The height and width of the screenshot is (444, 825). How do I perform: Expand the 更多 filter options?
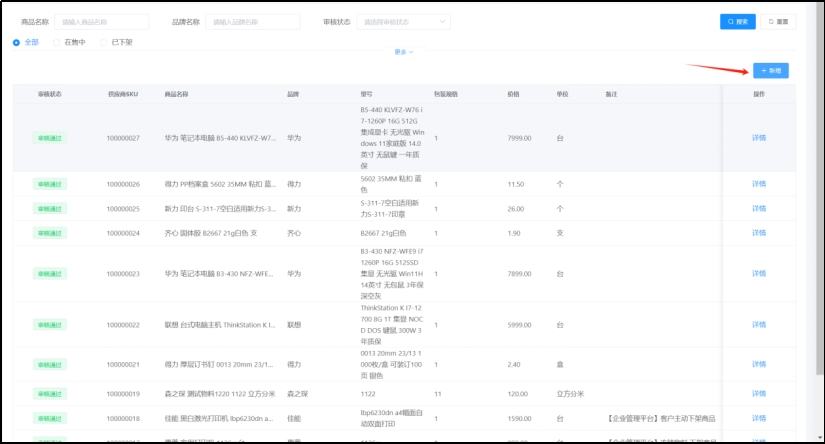pos(404,51)
